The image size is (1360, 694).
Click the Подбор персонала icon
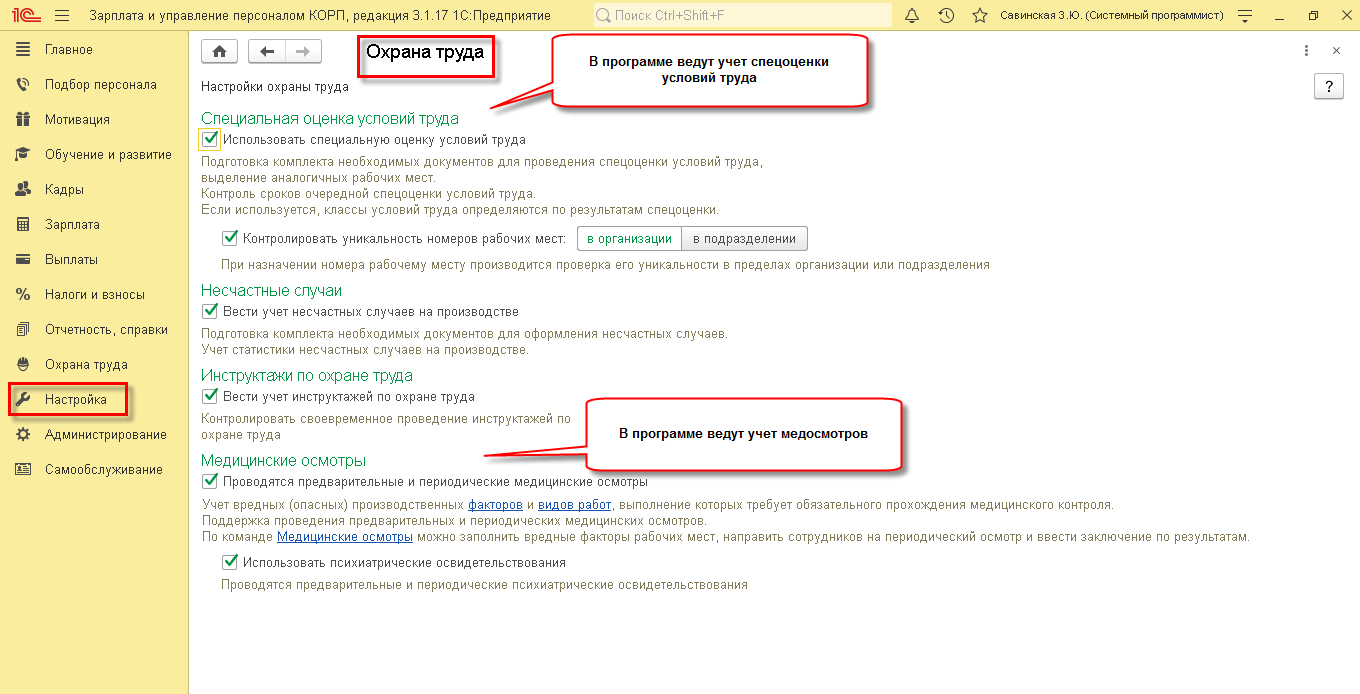tap(24, 85)
